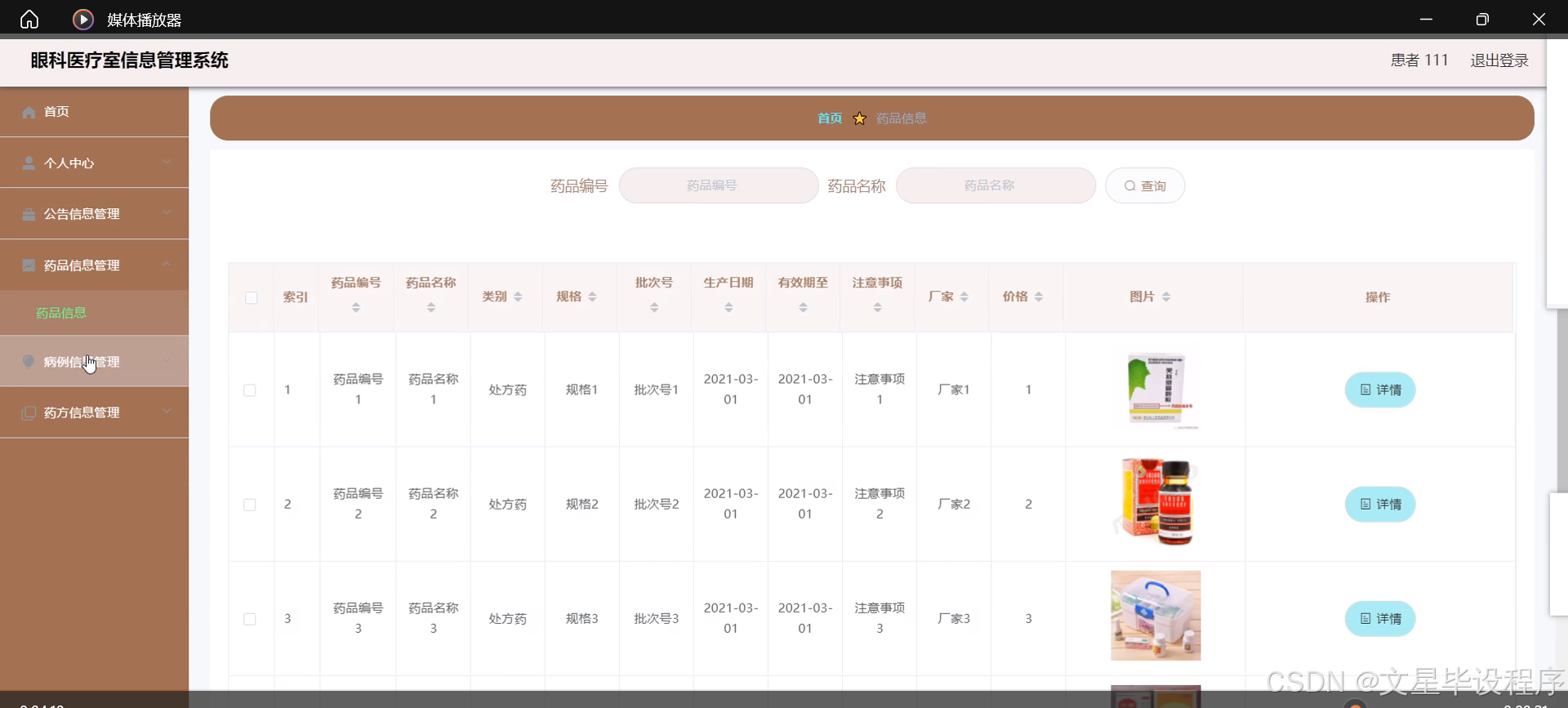The height and width of the screenshot is (708, 1568).
Task: Click the media player play icon
Action: point(83,19)
